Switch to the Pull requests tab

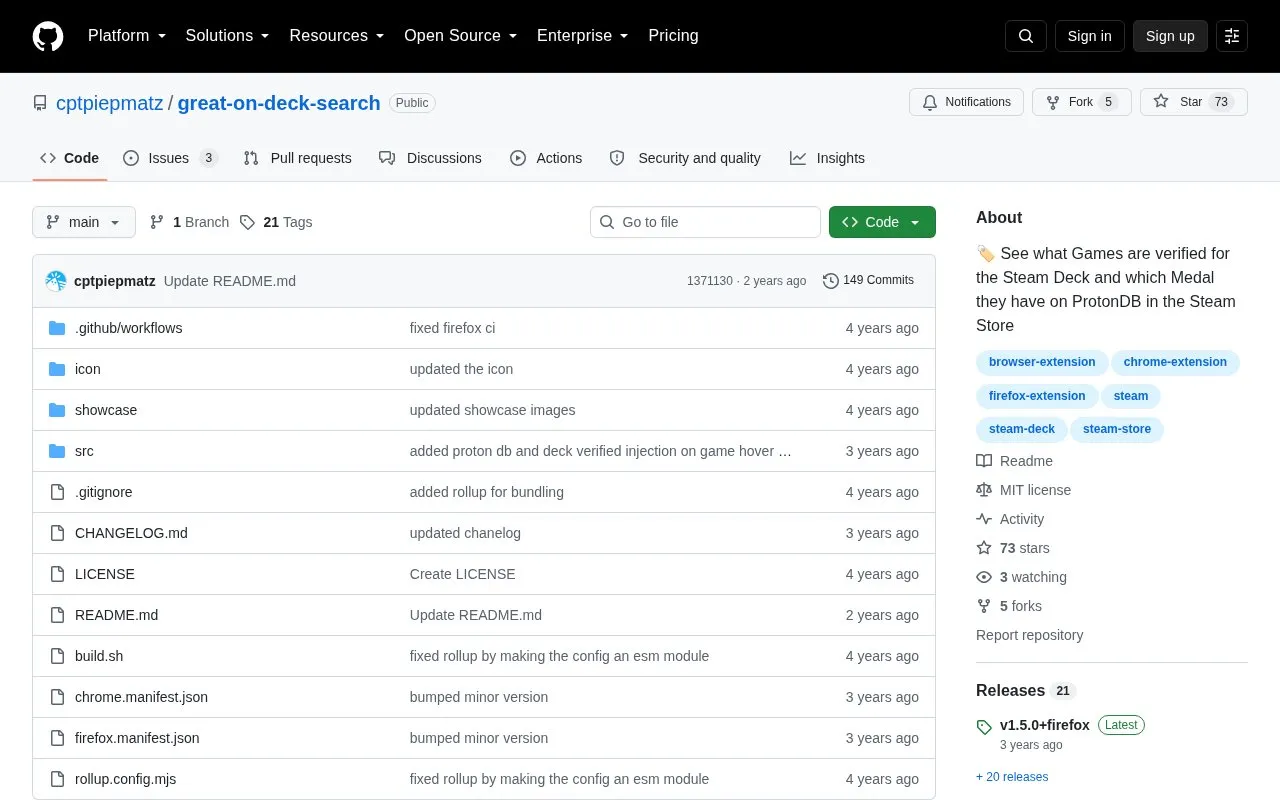pyautogui.click(x=297, y=158)
